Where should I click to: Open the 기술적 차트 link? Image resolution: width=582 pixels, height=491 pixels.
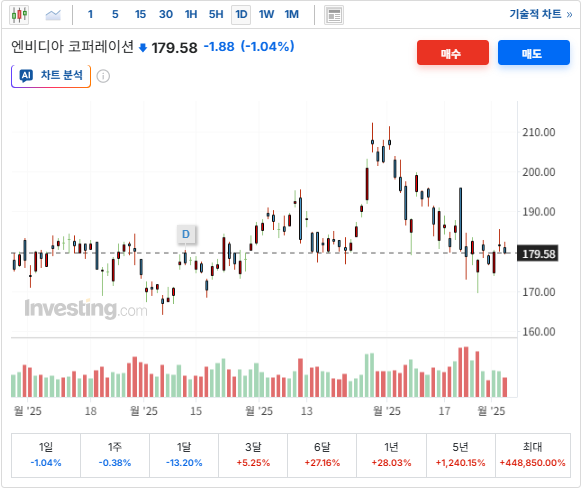[541, 14]
